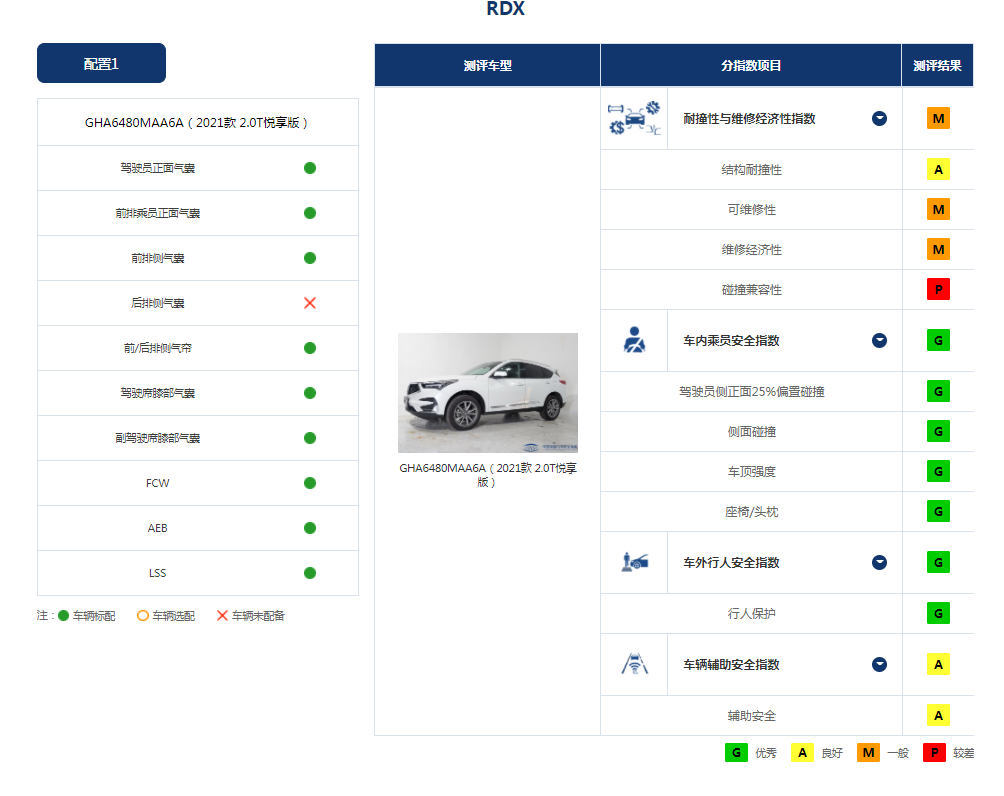This screenshot has width=1004, height=796.
Task: Click the 碰撞兼容性 row label
Action: 752,289
